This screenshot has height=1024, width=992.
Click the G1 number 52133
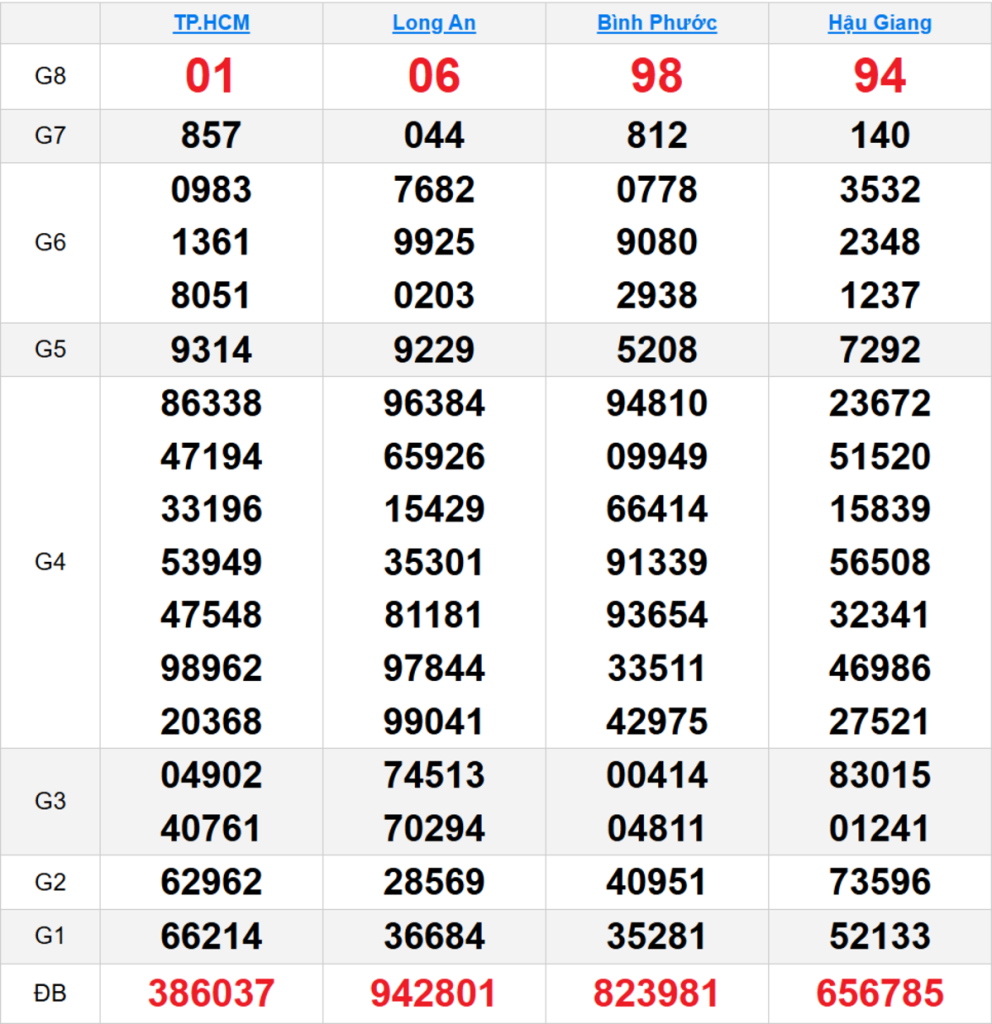[880, 936]
